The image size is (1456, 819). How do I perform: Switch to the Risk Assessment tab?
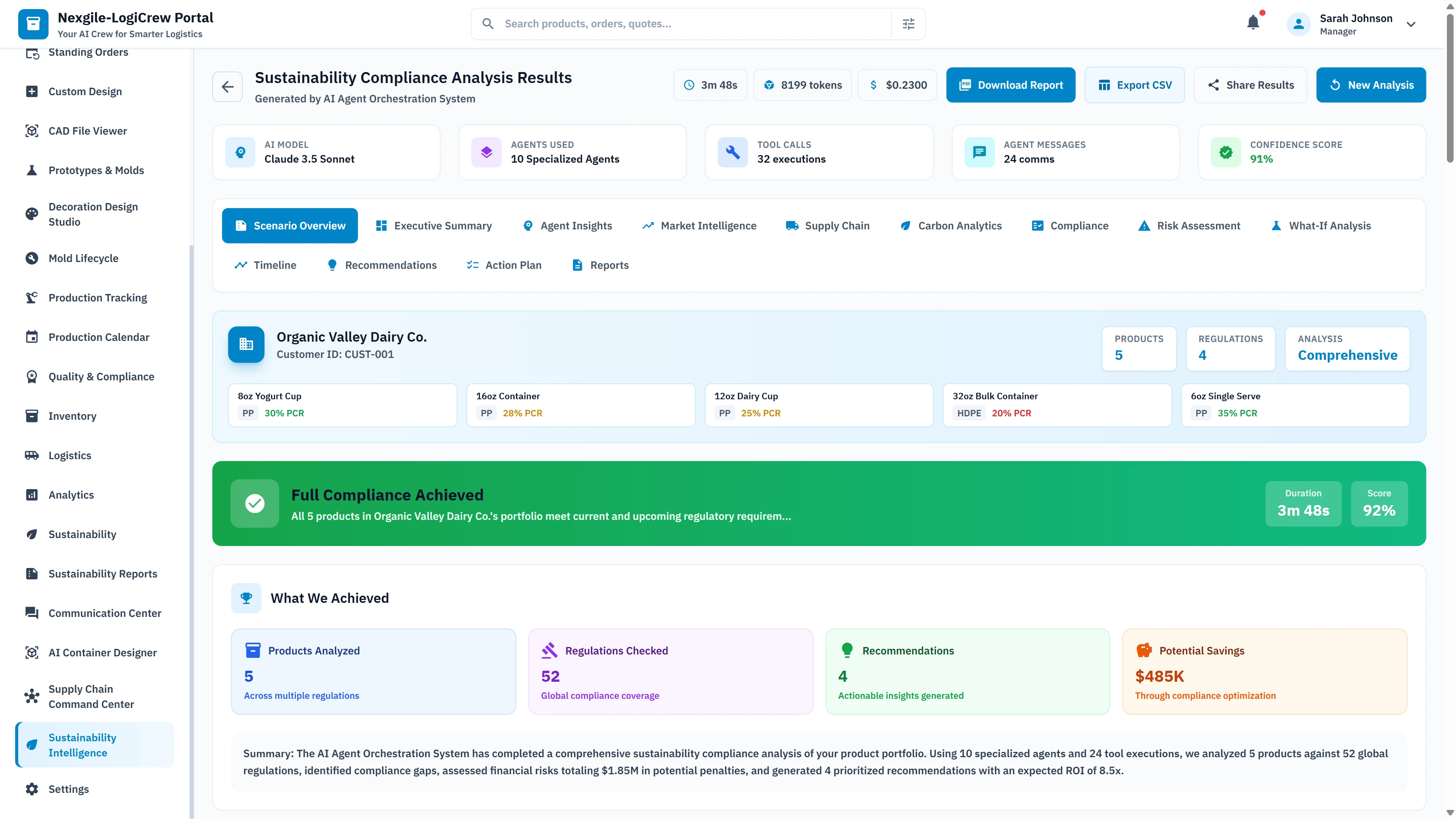pos(1189,225)
